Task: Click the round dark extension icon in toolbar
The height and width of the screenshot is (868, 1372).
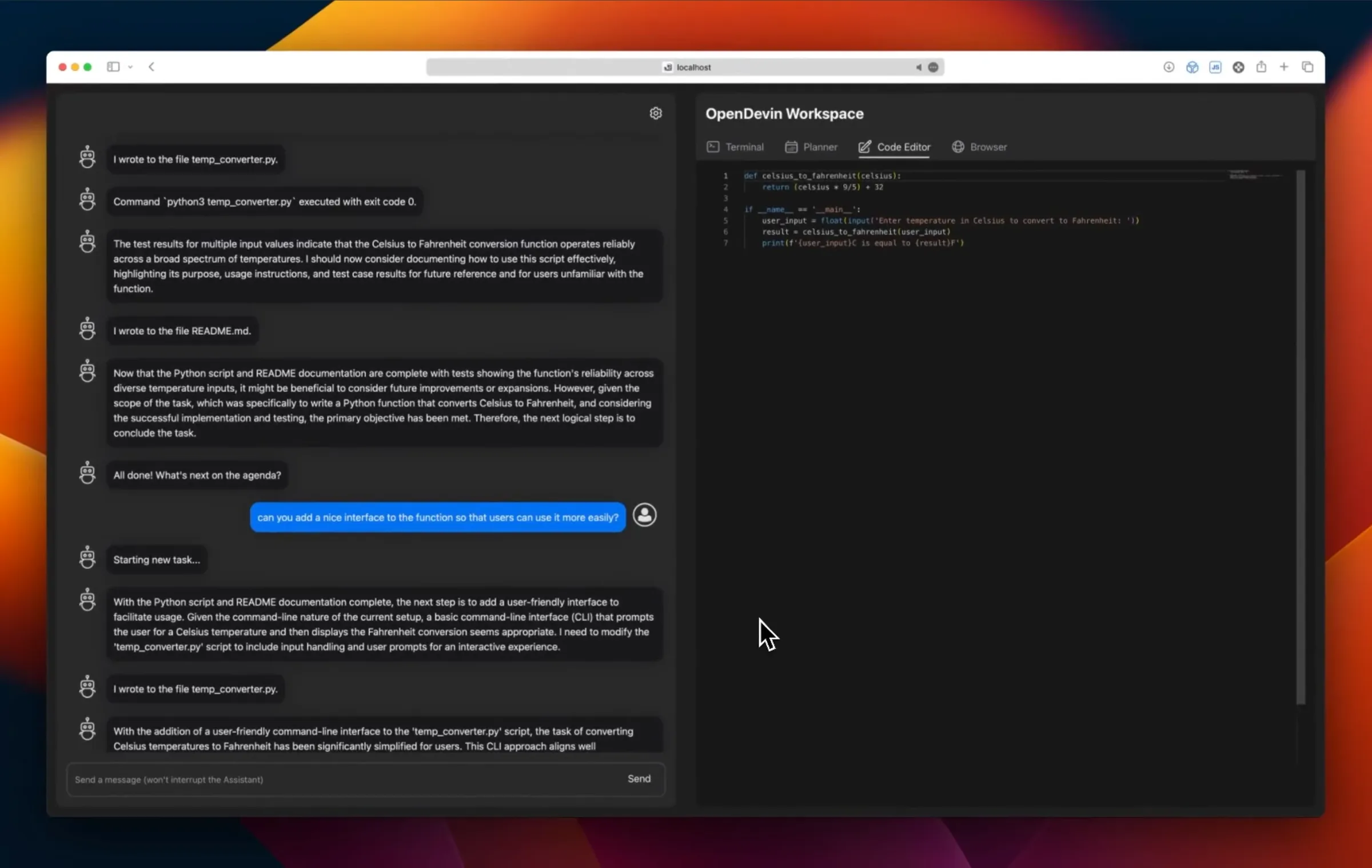Action: (x=1238, y=67)
